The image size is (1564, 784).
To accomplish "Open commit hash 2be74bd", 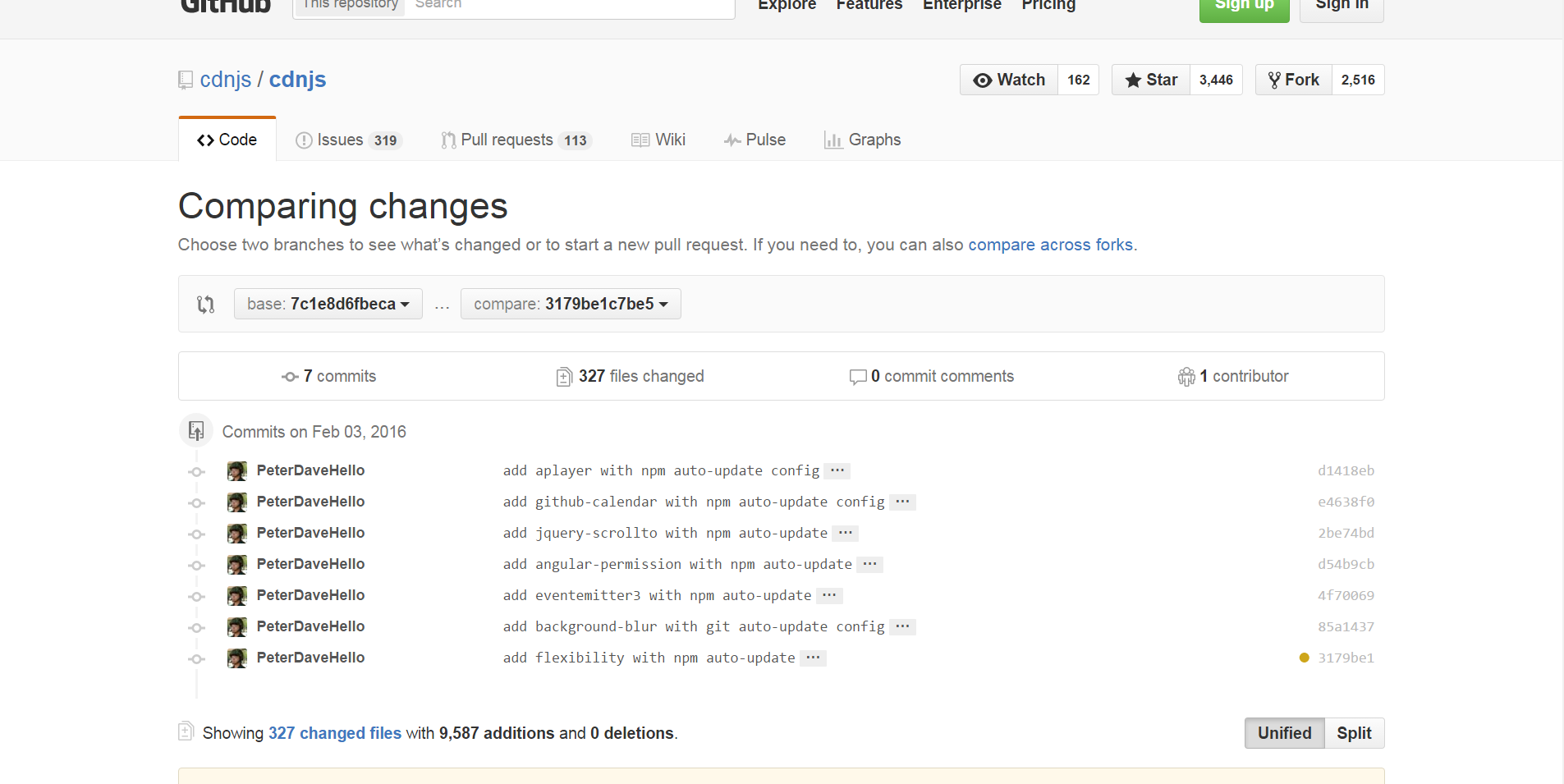I will tap(1346, 533).
